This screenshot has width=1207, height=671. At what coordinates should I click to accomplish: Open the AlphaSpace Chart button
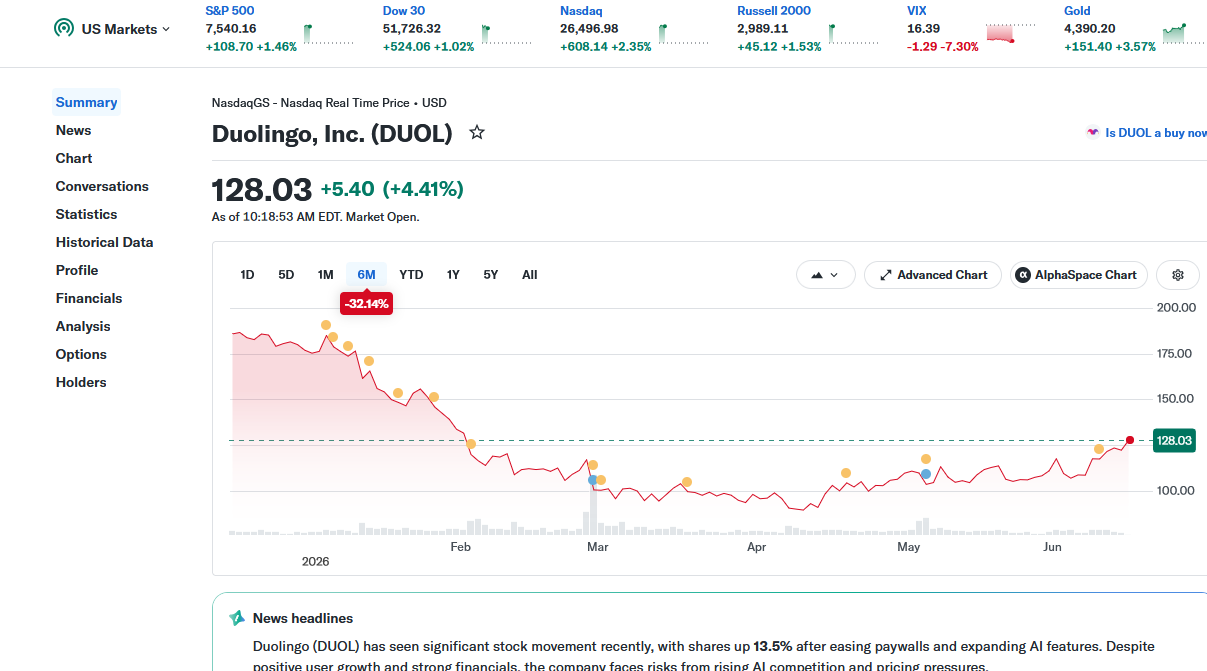coord(1079,275)
